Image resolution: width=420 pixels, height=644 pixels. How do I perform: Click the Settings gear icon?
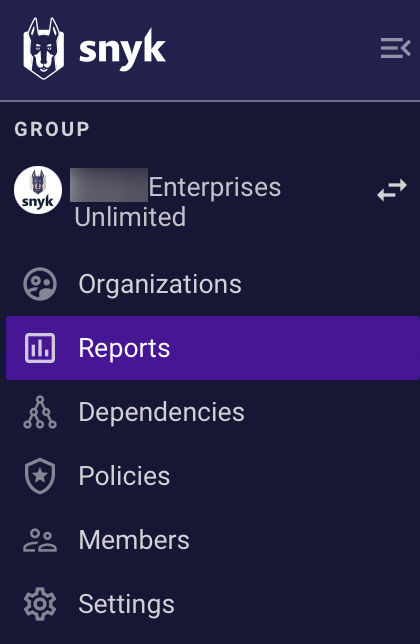click(x=40, y=604)
